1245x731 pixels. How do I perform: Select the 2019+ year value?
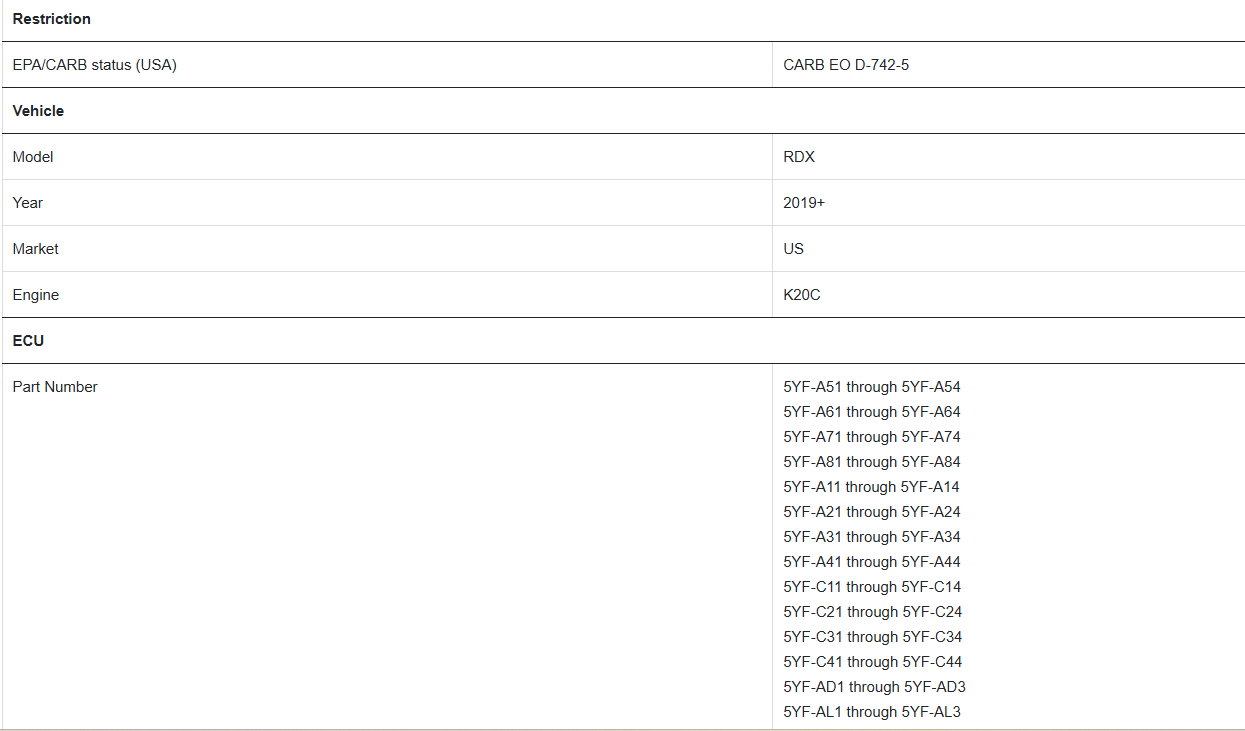[804, 203]
